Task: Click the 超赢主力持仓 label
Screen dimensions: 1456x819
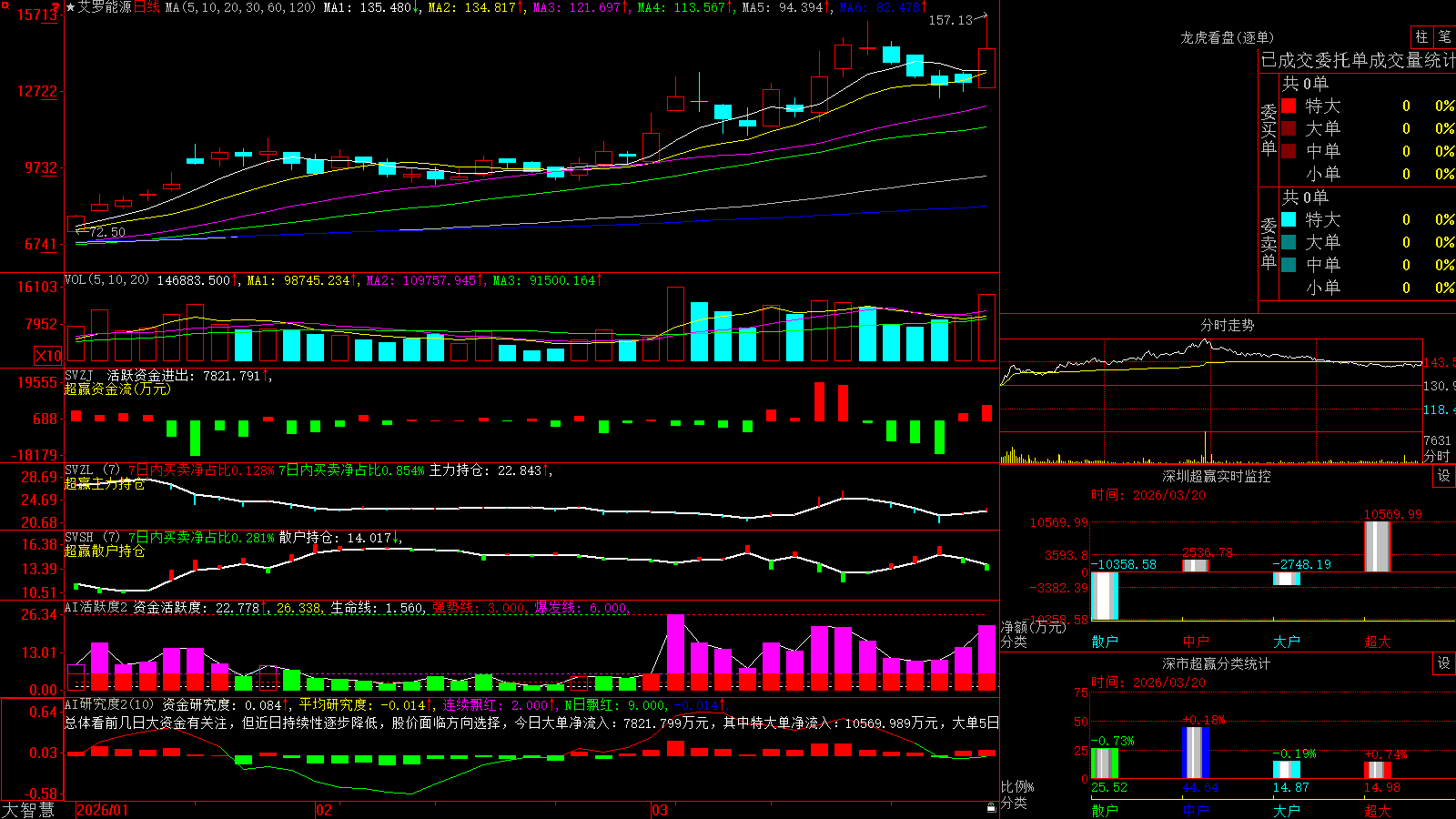Action: pyautogui.click(x=105, y=483)
